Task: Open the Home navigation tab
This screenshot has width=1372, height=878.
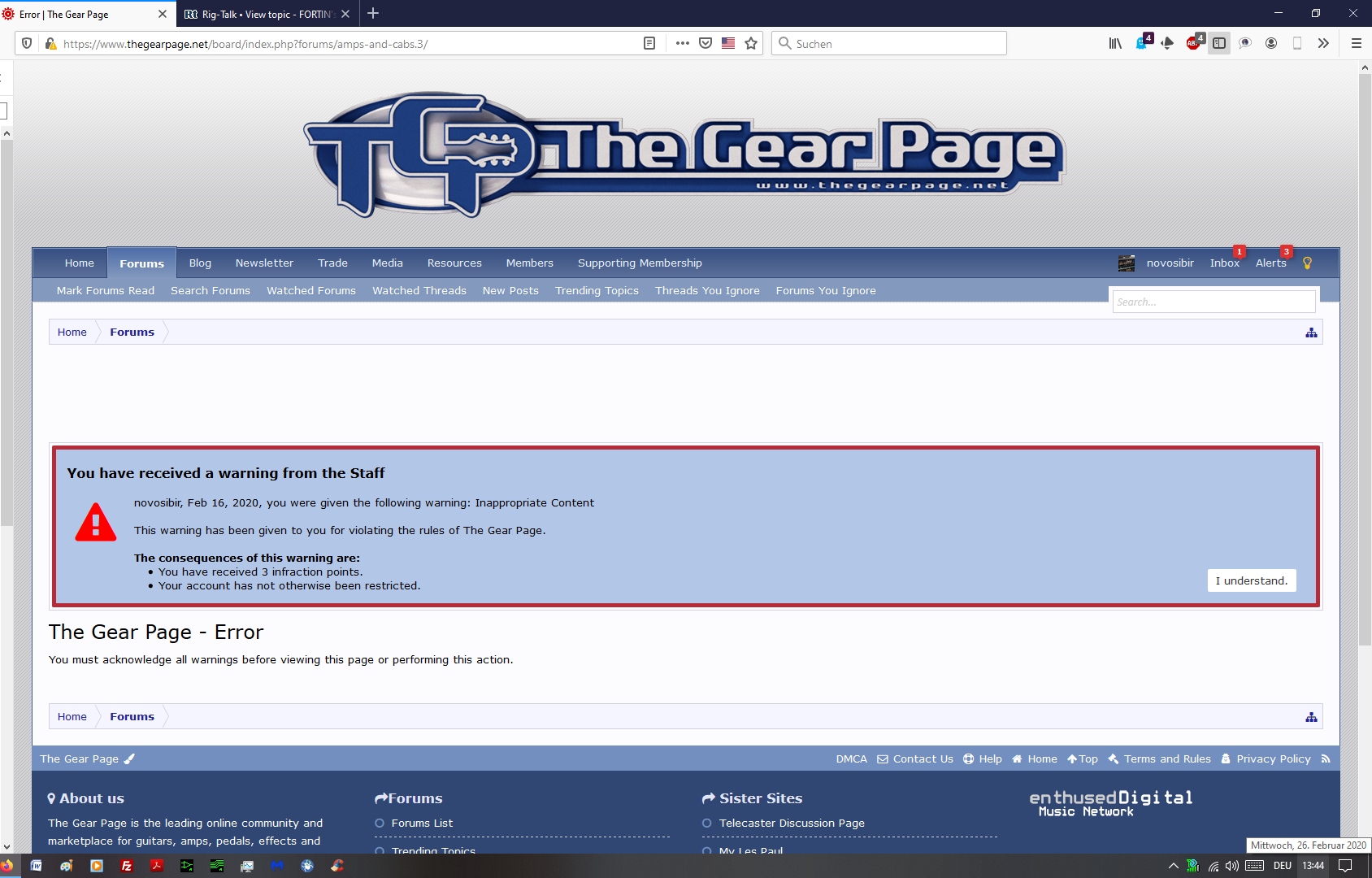Action: (x=80, y=263)
